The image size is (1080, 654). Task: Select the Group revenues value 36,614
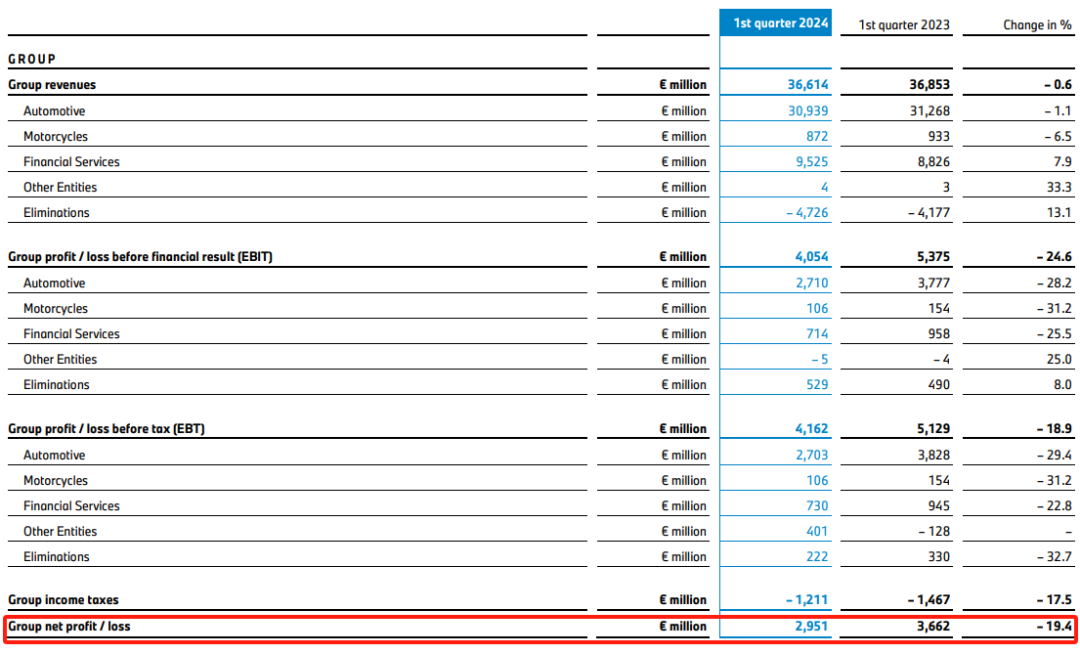click(x=808, y=85)
